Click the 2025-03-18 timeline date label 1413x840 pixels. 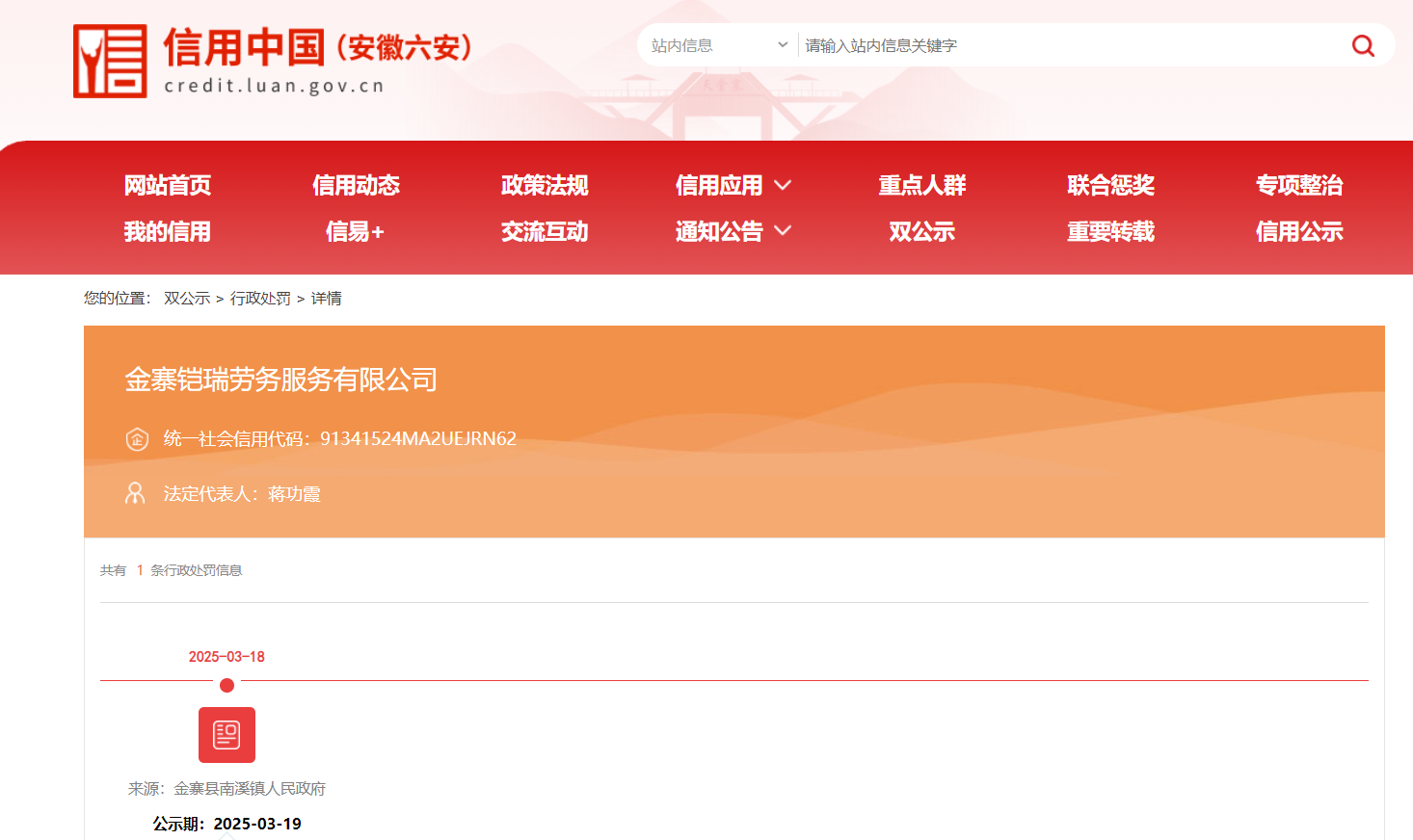click(227, 657)
